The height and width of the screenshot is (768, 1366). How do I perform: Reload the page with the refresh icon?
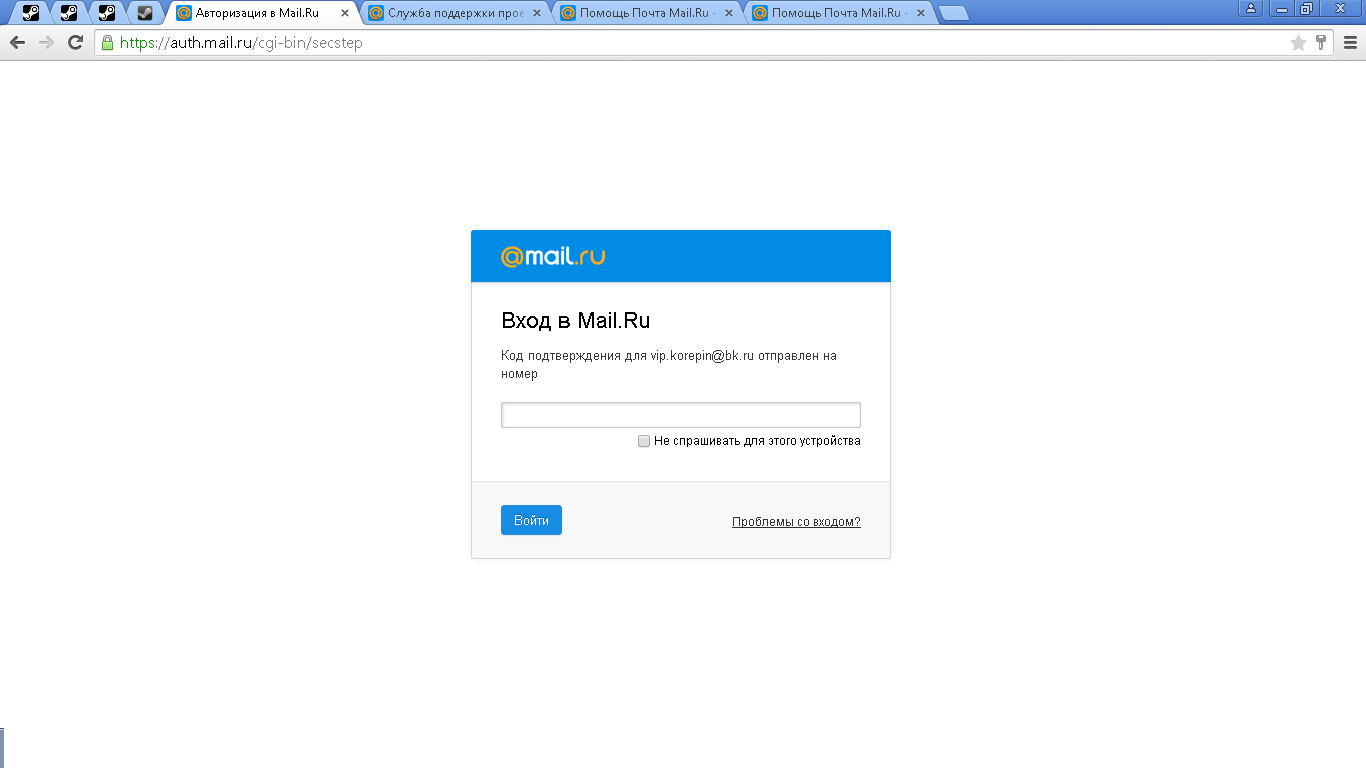click(75, 42)
